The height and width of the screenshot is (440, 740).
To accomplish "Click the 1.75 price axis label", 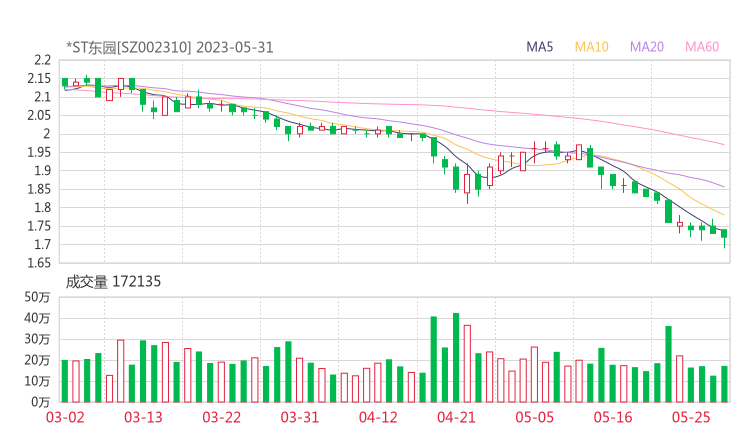I will click(39, 226).
